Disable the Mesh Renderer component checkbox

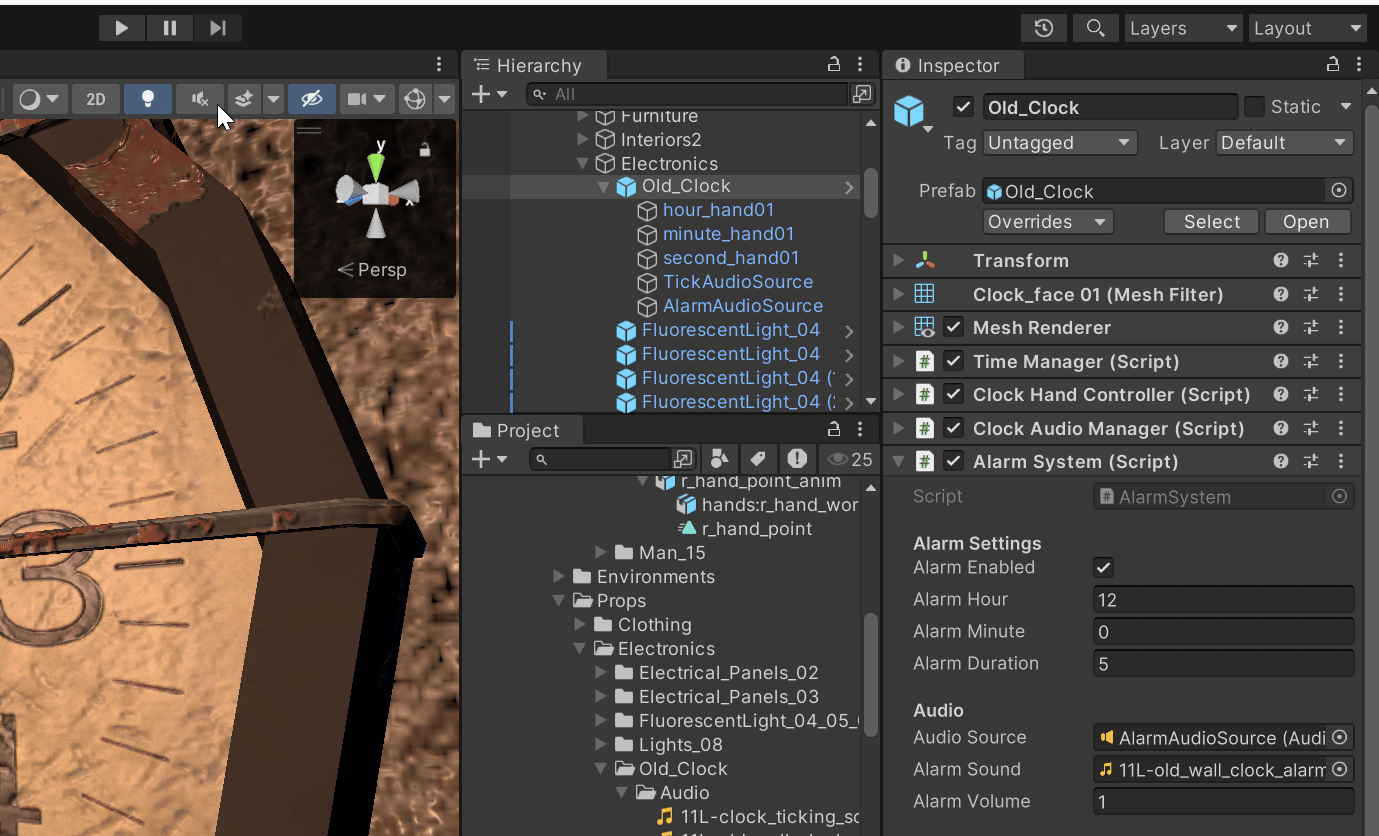[954, 328]
